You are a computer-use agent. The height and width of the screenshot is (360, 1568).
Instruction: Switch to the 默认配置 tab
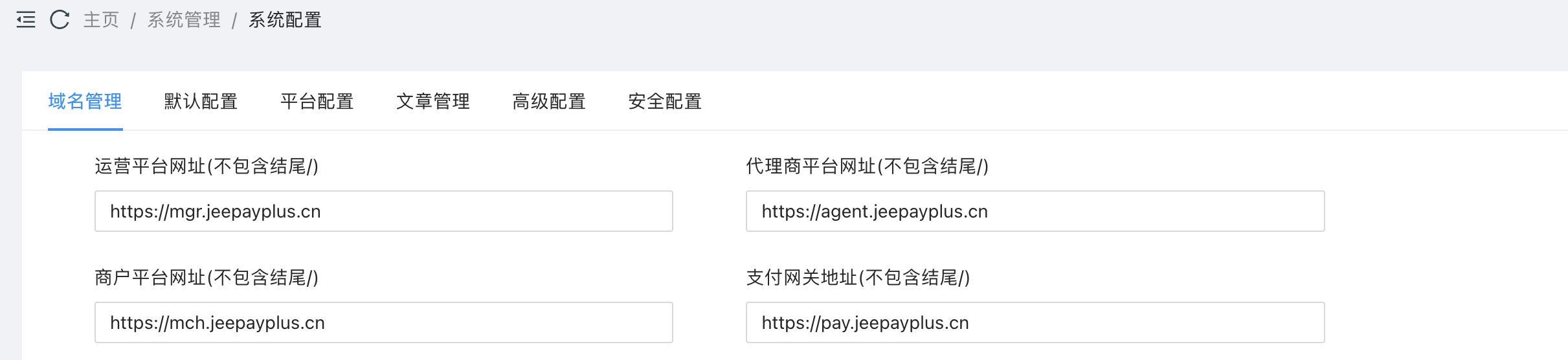(x=201, y=102)
